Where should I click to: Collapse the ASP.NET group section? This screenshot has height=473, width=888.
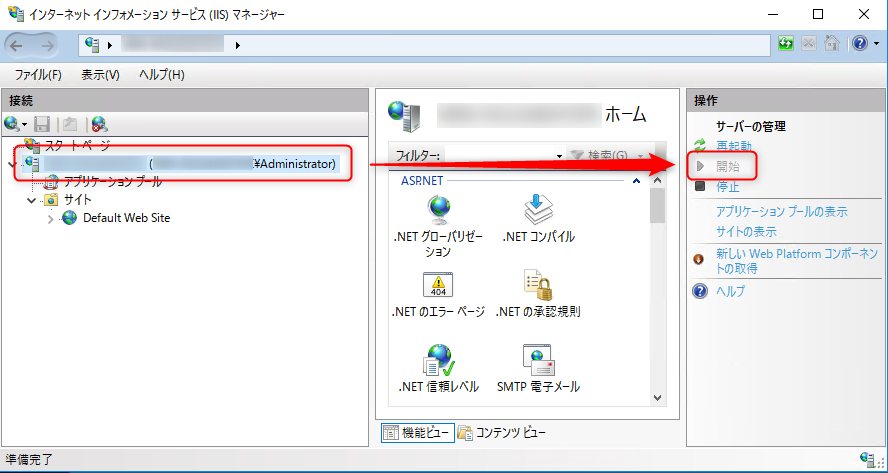636,181
